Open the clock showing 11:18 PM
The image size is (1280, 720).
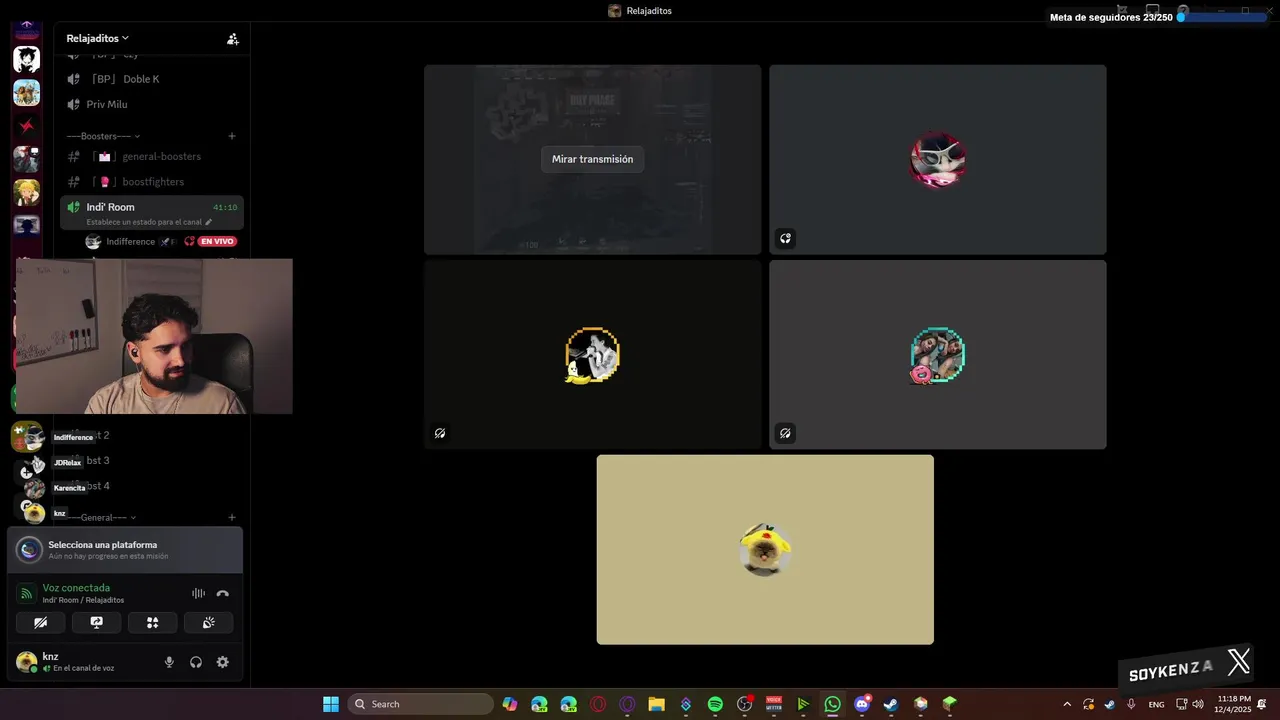(x=1234, y=704)
